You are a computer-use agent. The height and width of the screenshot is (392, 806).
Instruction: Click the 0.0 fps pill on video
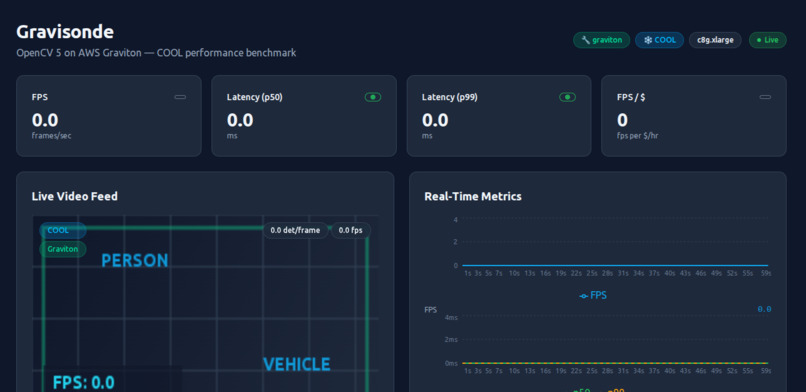click(x=351, y=230)
